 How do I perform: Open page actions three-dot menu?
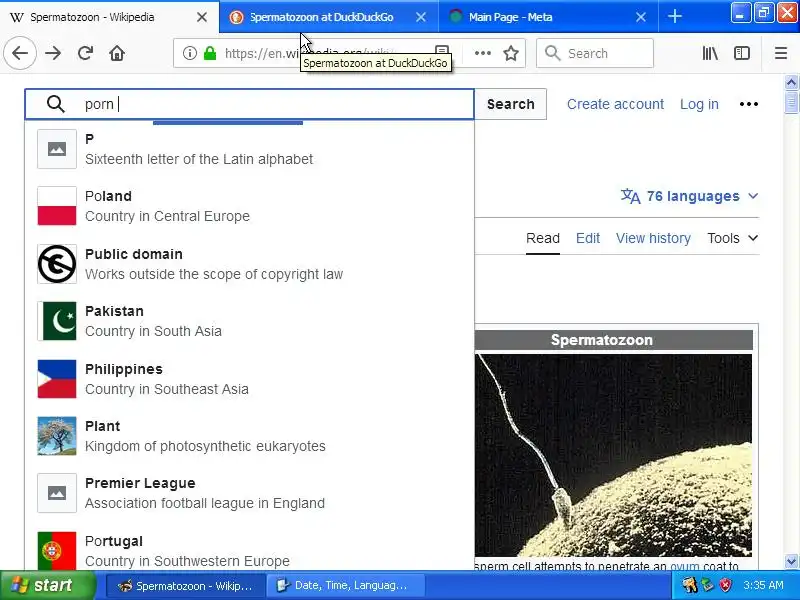483,53
